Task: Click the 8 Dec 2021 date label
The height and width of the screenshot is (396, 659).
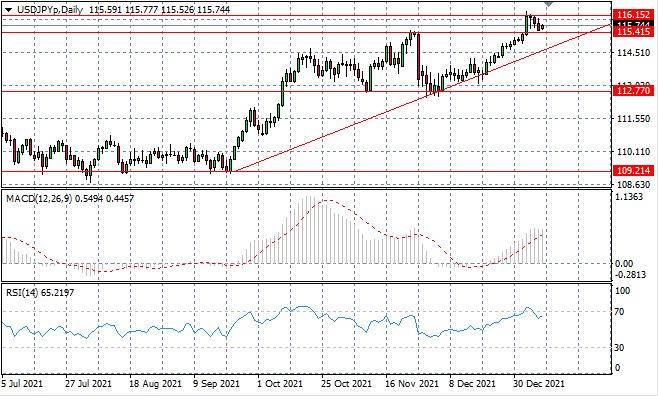Action: pyautogui.click(x=473, y=384)
